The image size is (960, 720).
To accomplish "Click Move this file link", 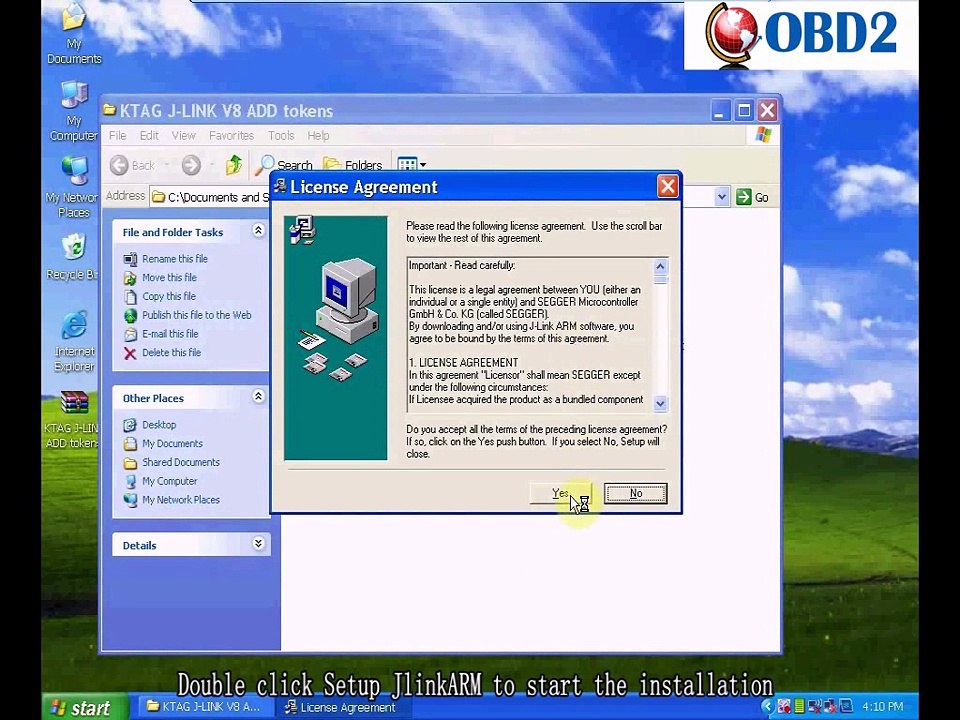I will tap(169, 277).
